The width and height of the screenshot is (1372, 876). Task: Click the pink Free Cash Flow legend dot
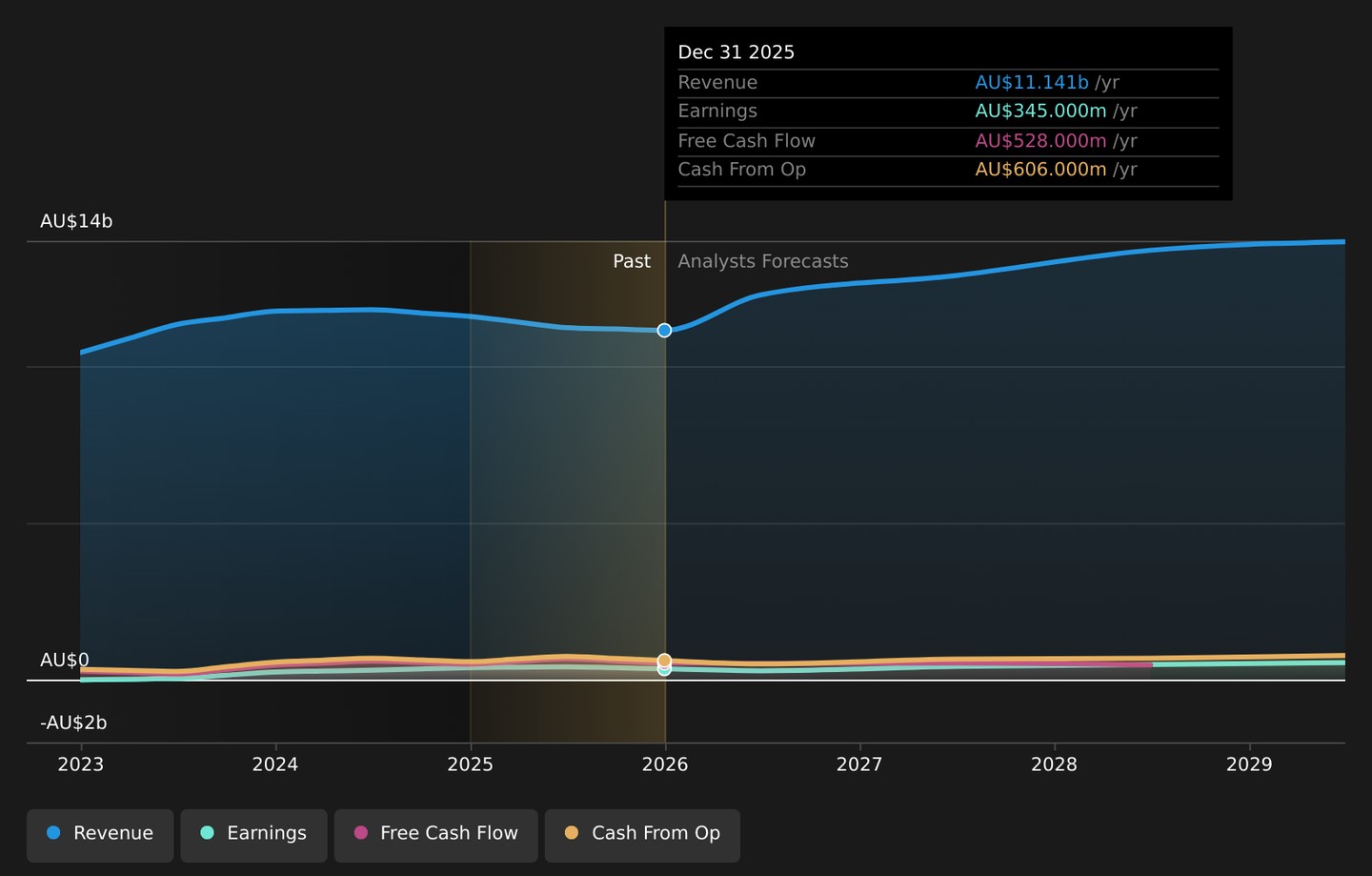pos(360,833)
